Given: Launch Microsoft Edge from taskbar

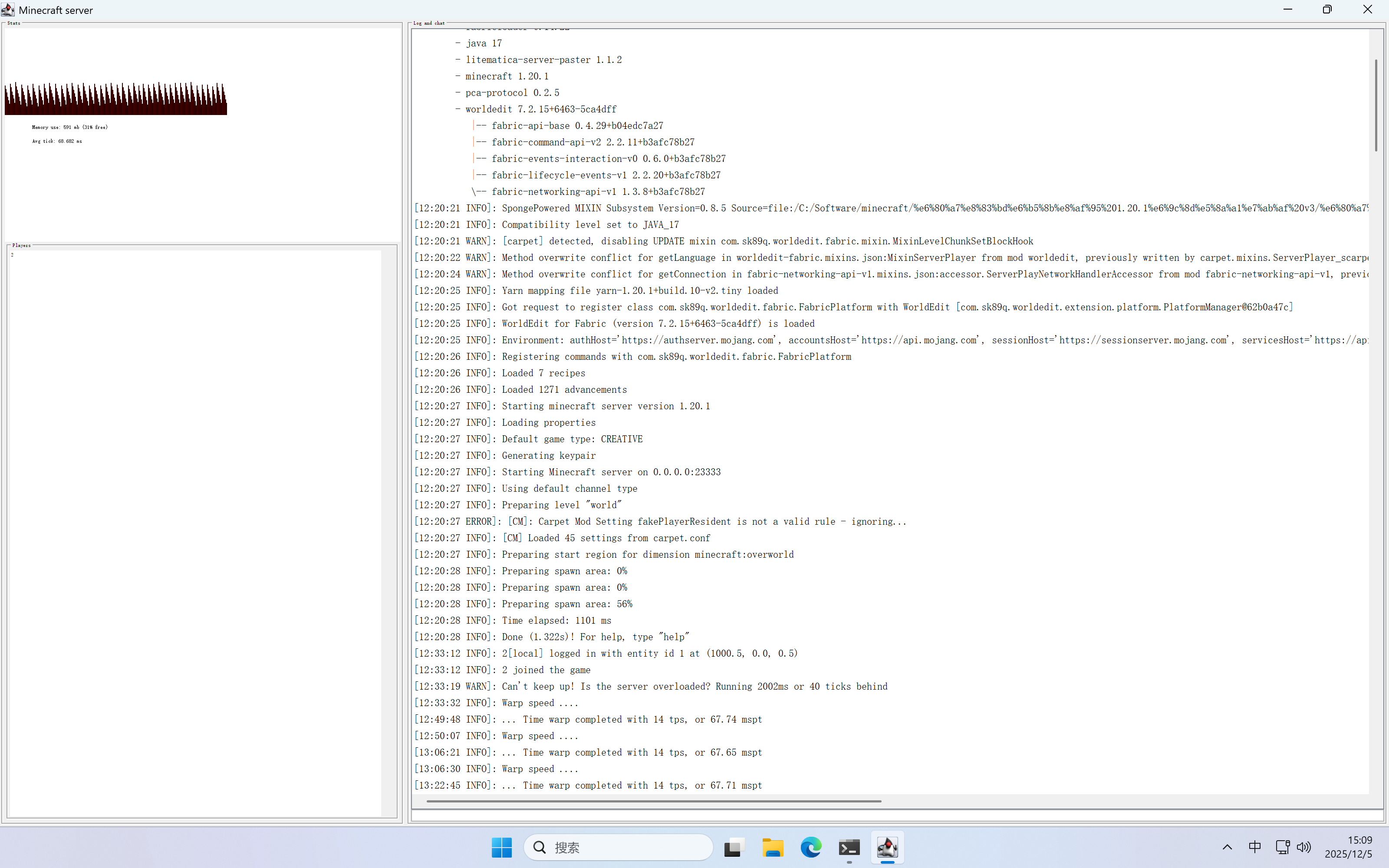Looking at the screenshot, I should point(810,847).
